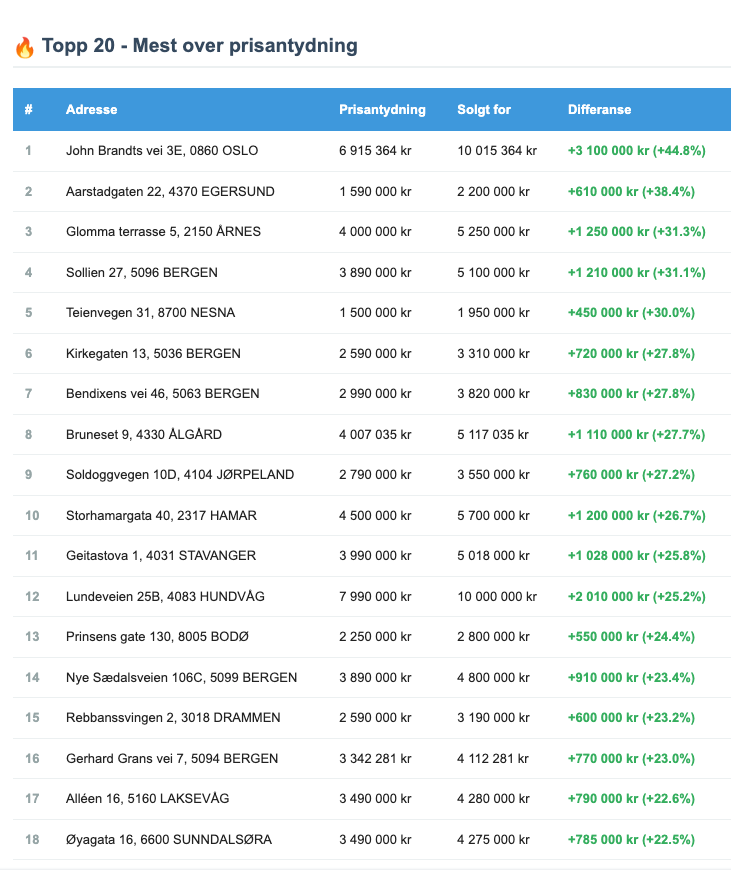
Task: Click address 'Prinsens gate 130, 8005 BODØ'
Action: click(x=157, y=637)
